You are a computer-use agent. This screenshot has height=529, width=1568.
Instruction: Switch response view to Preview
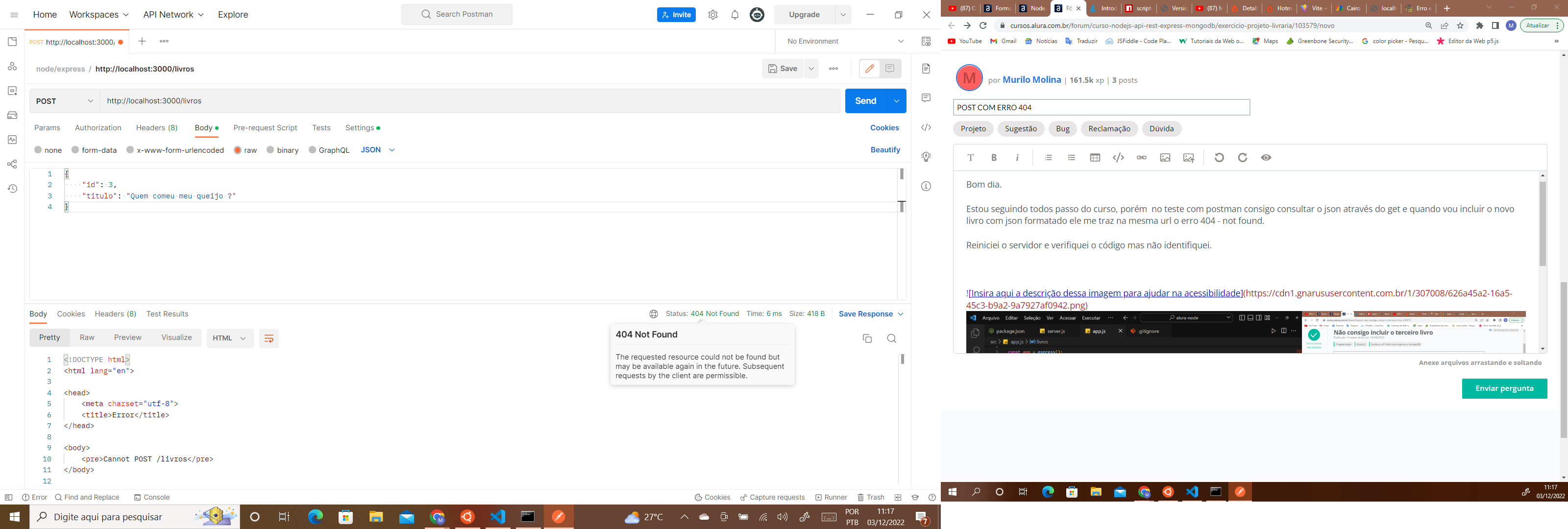pyautogui.click(x=128, y=338)
